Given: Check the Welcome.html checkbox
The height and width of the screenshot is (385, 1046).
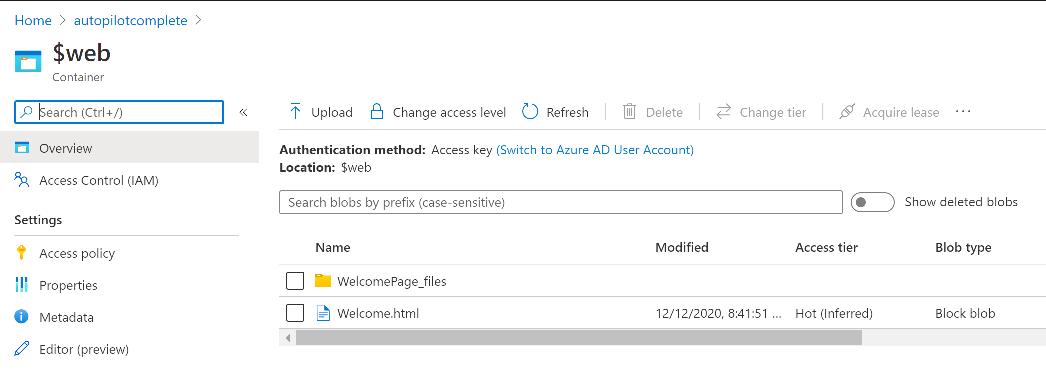Looking at the screenshot, I should [x=295, y=313].
